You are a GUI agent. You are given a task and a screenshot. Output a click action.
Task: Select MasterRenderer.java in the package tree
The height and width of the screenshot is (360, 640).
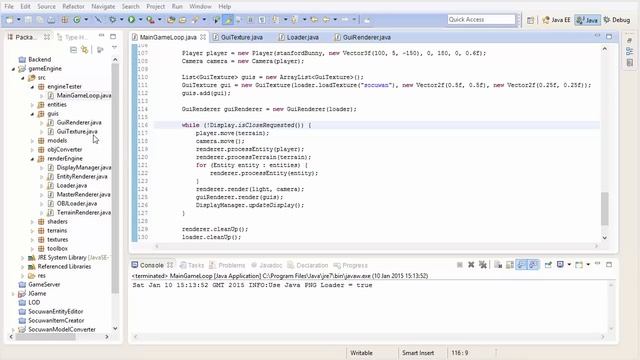83,194
